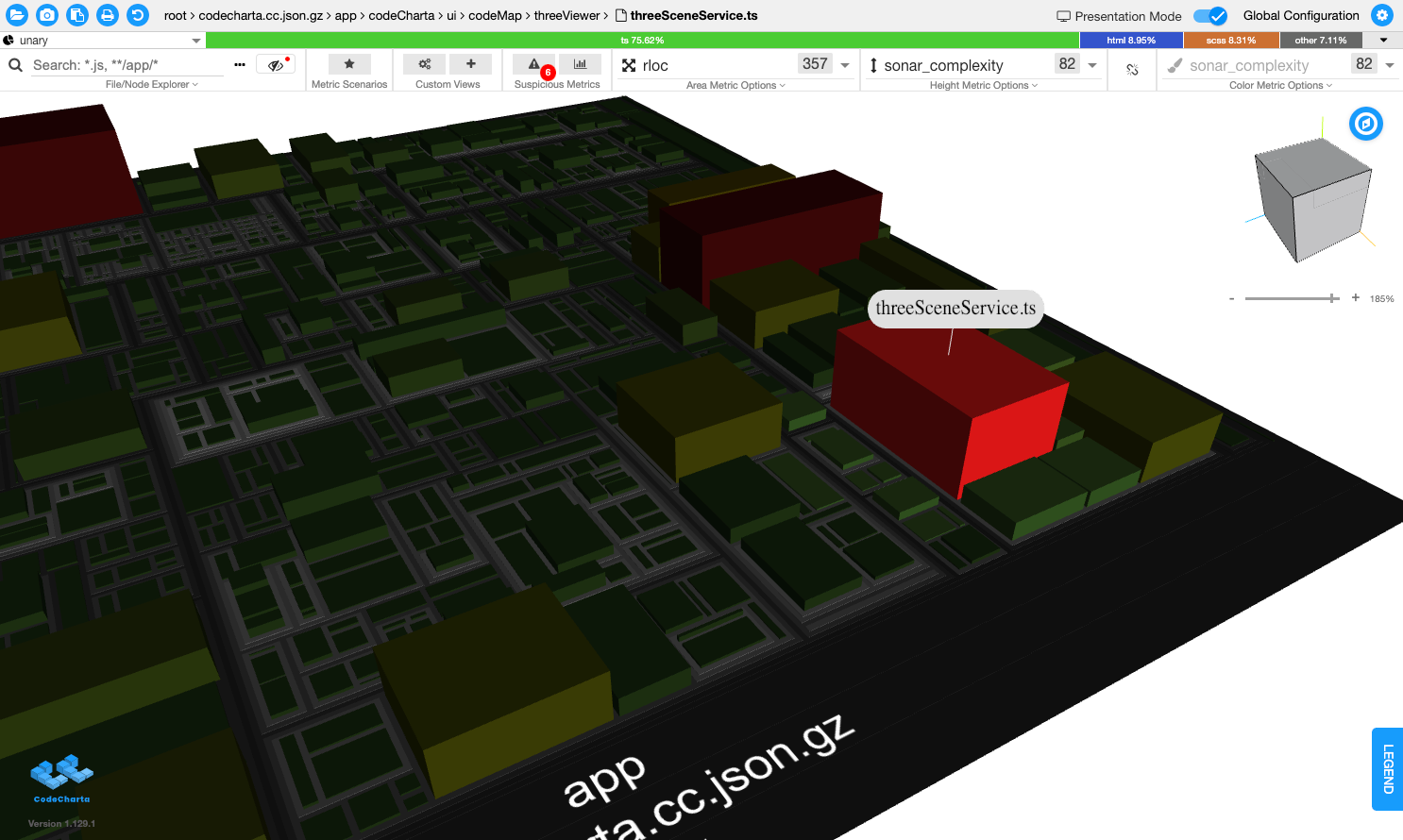Click codeCharta in the breadcrumb path
Image resolution: width=1403 pixels, height=840 pixels.
coord(401,15)
